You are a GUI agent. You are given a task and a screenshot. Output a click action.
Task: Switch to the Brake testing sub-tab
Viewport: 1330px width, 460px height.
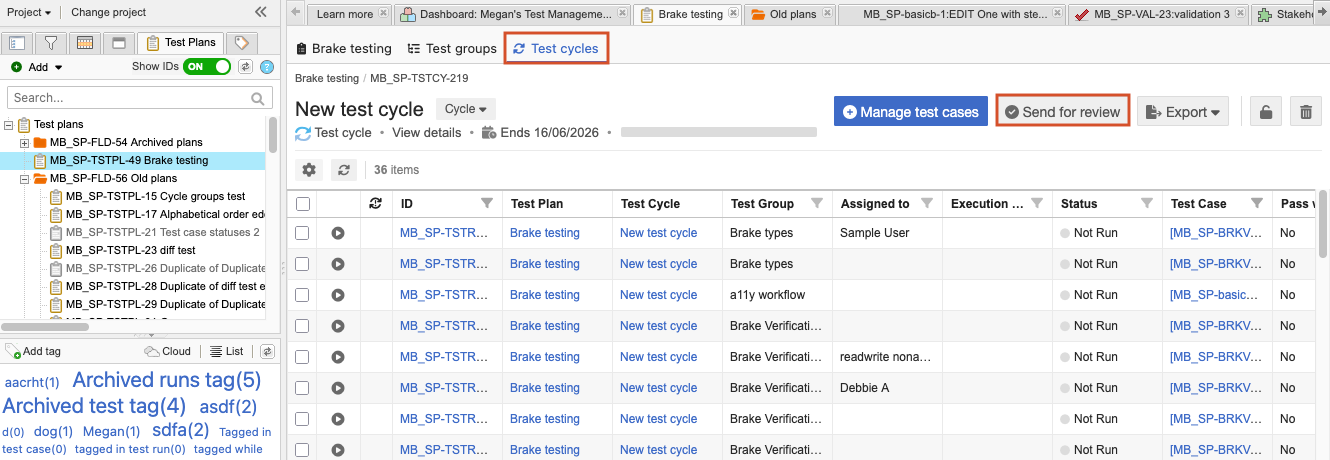(x=345, y=48)
